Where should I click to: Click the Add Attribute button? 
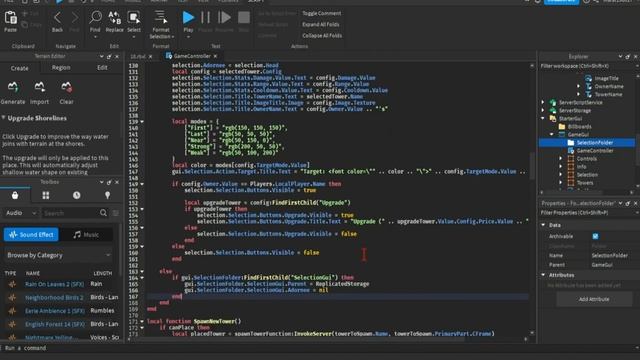[x=594, y=299]
